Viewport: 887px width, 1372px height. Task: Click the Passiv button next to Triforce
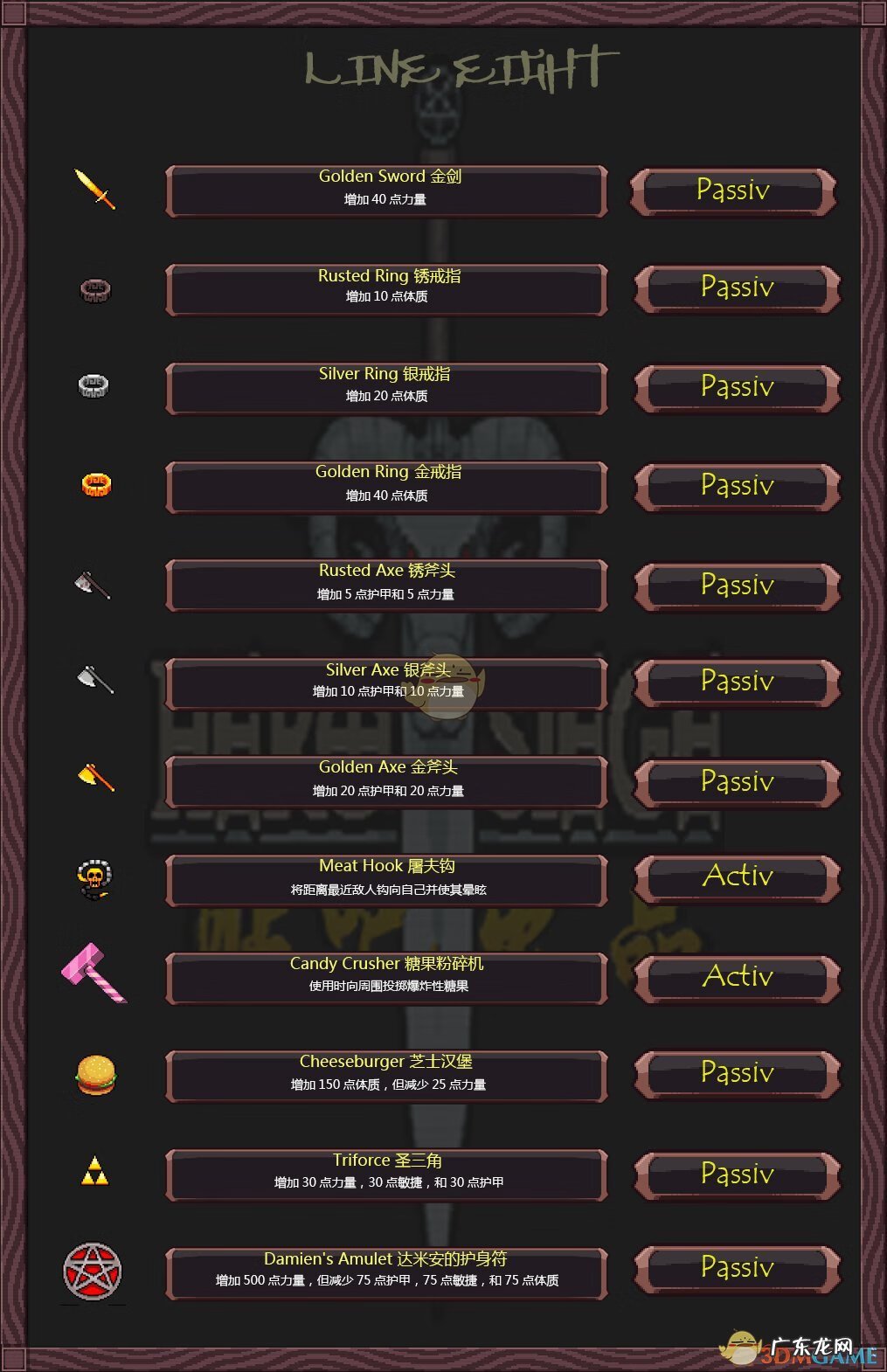point(738,1175)
